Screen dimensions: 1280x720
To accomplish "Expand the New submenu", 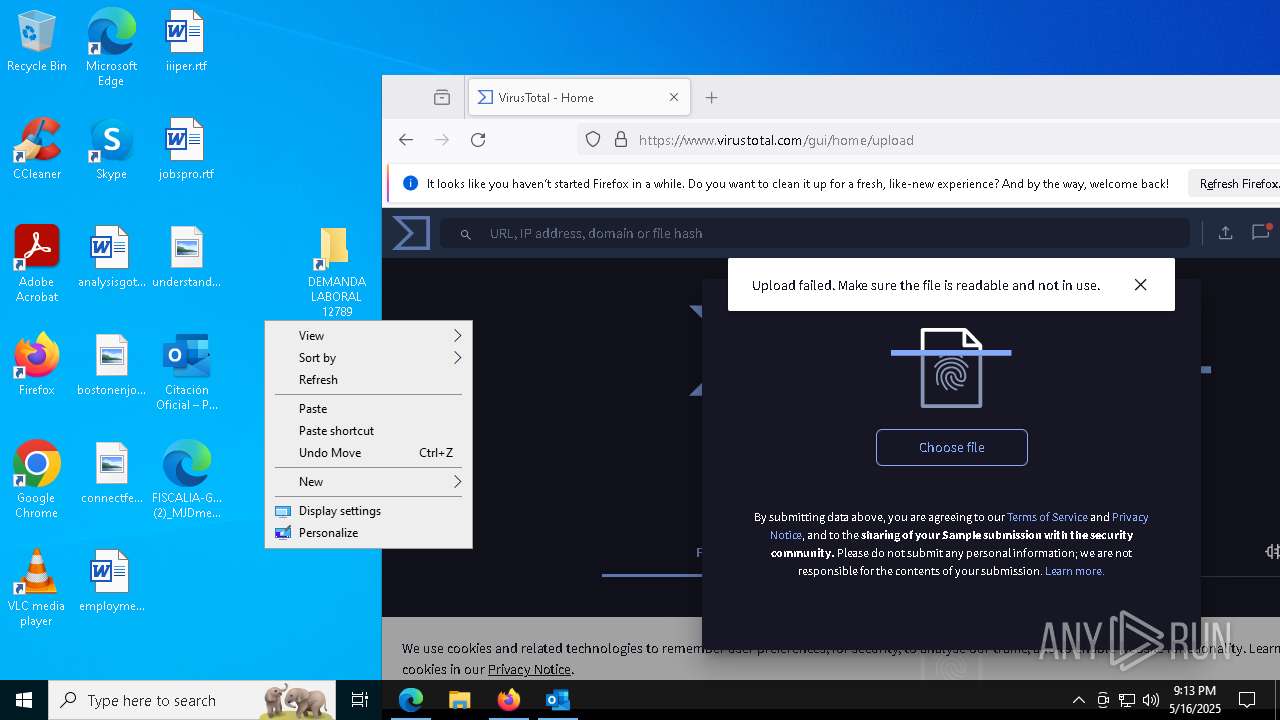I will click(368, 482).
